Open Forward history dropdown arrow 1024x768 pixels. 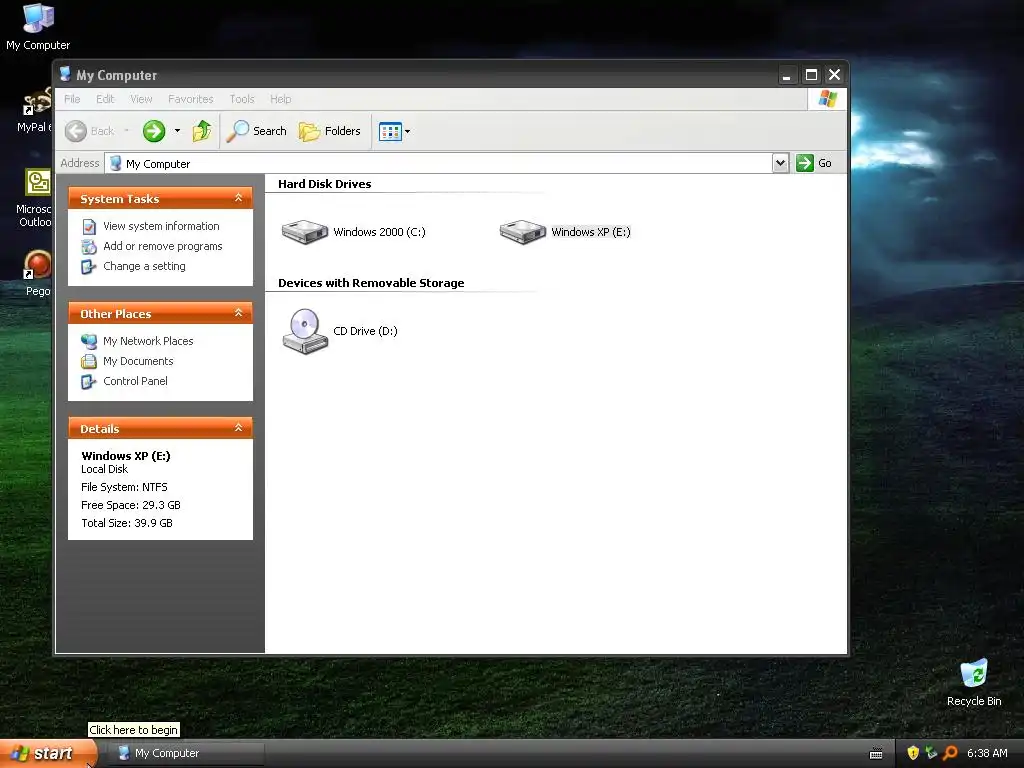(177, 131)
